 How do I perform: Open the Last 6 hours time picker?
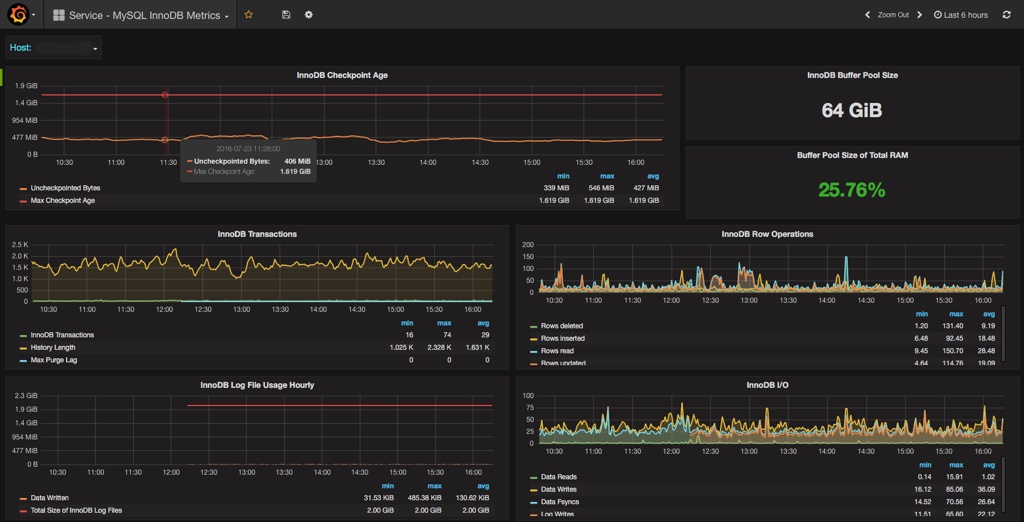click(961, 15)
